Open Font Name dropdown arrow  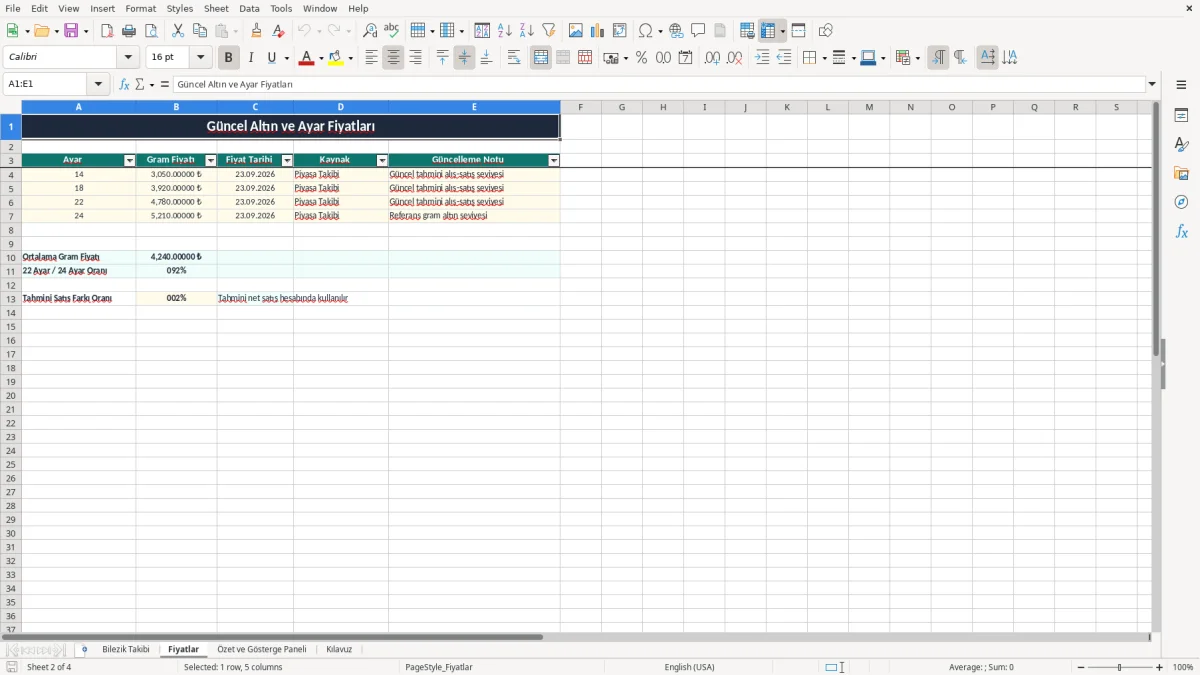pyautogui.click(x=128, y=58)
